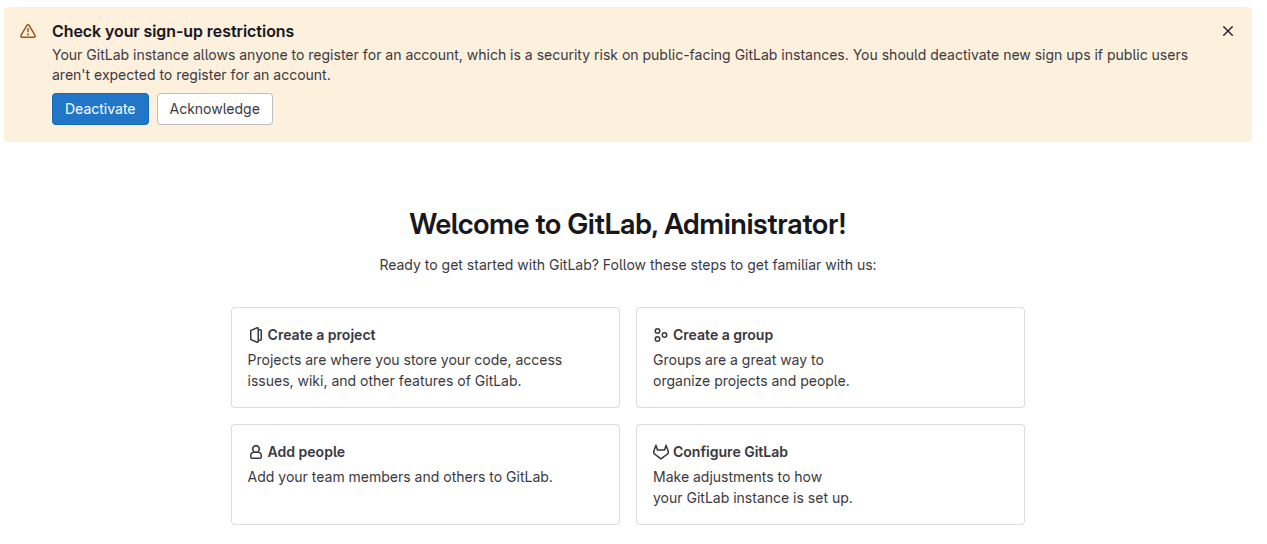Open the Add people link
The width and height of the screenshot is (1267, 544).
[x=306, y=452]
